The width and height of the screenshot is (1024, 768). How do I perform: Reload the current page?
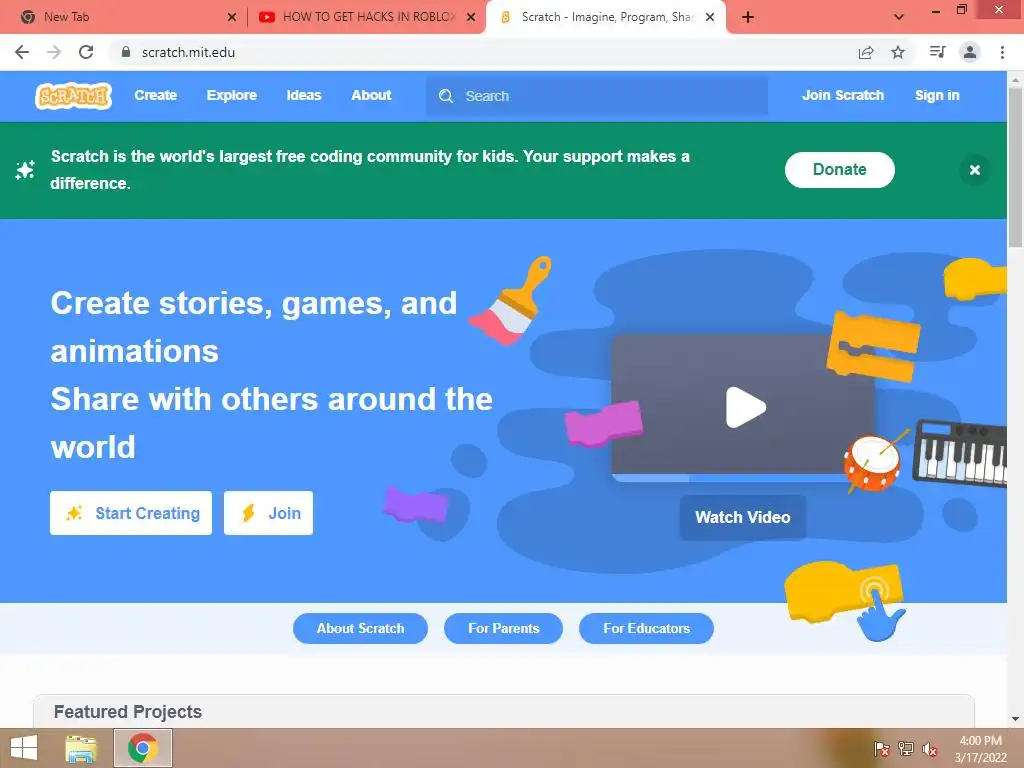coord(86,52)
